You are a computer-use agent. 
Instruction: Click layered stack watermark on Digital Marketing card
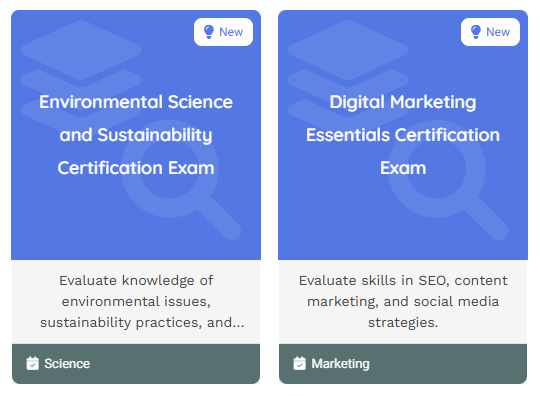tap(348, 71)
